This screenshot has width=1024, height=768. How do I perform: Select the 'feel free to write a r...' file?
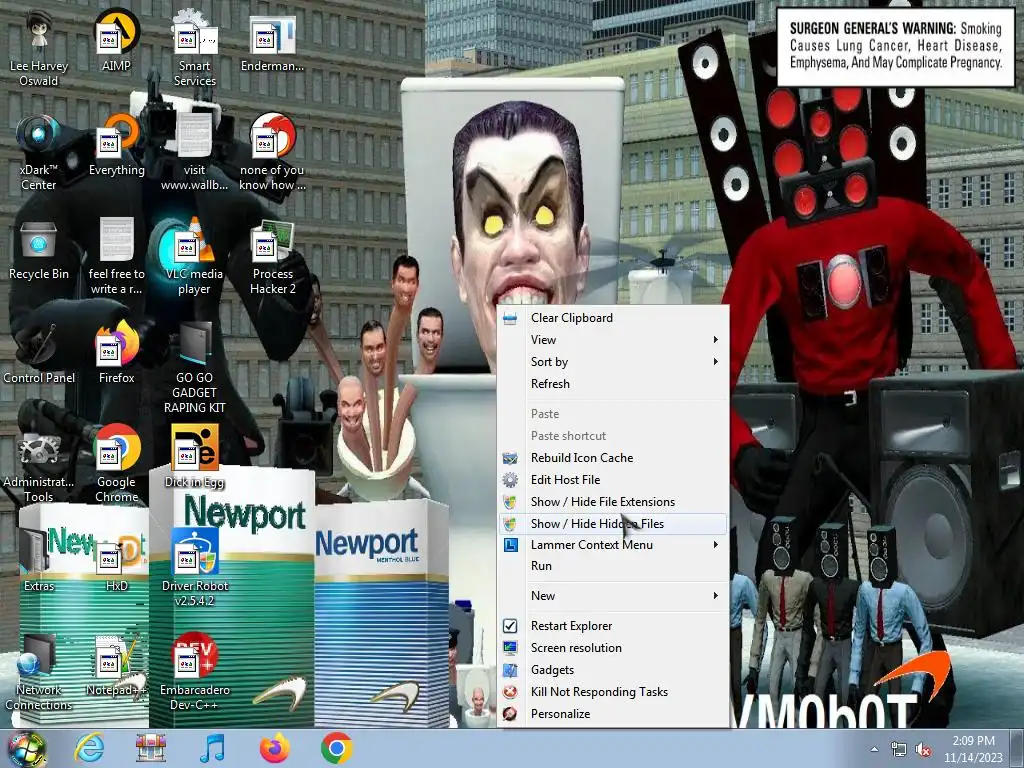click(116, 257)
